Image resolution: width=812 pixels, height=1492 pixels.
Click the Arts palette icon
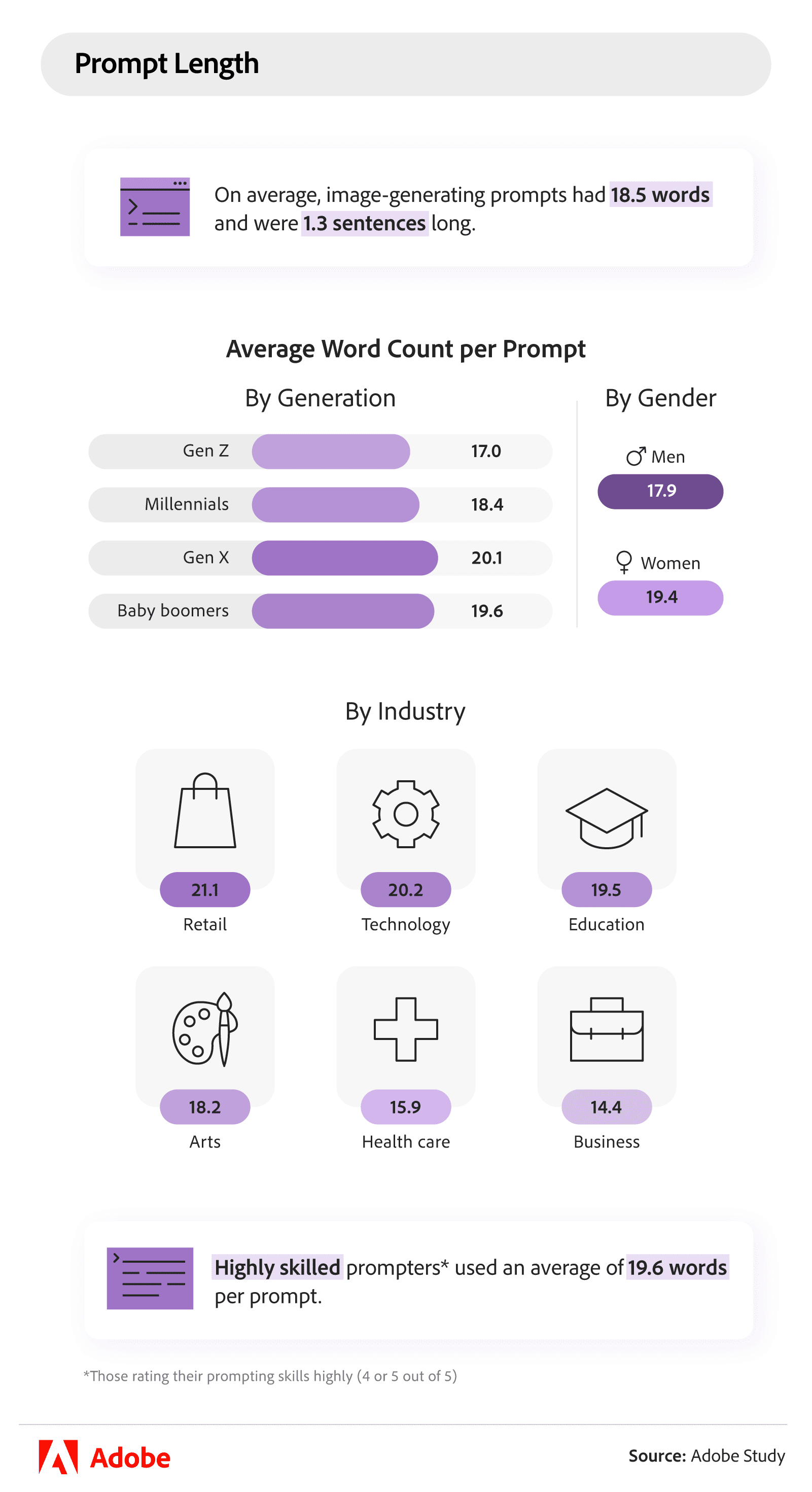[205, 1029]
